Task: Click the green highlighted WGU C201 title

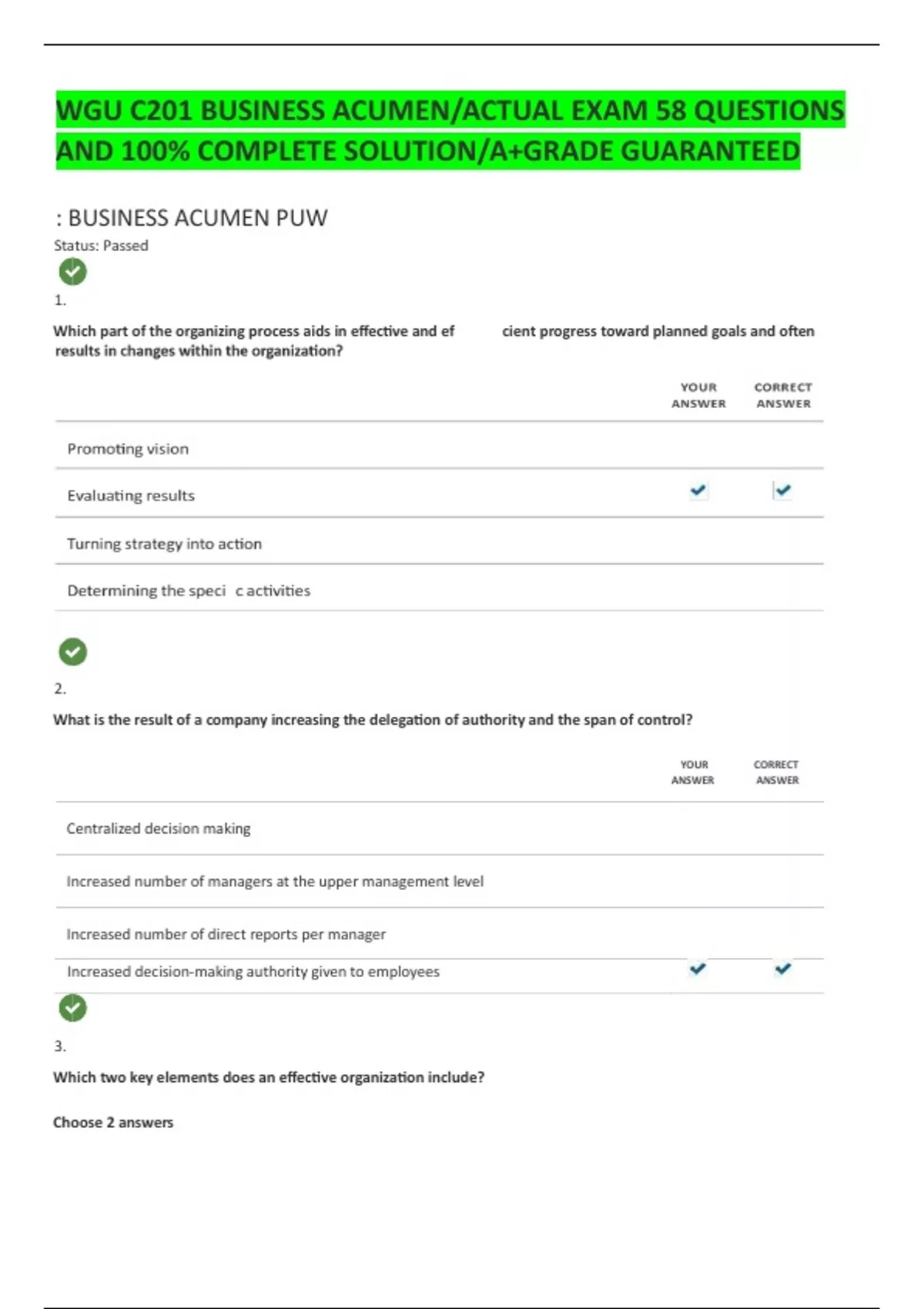Action: (x=450, y=130)
